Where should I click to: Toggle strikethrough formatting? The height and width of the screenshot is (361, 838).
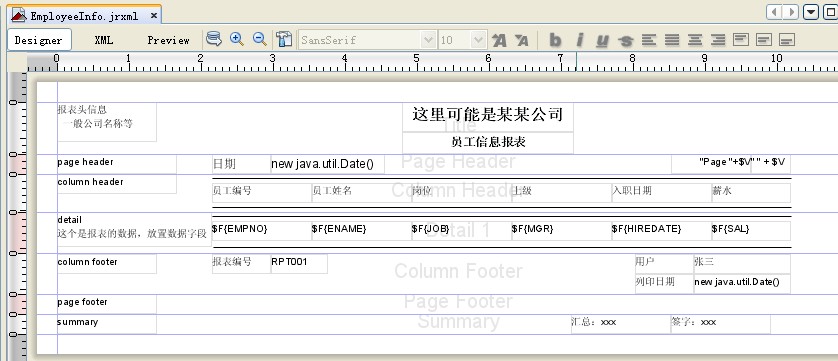tap(625, 41)
